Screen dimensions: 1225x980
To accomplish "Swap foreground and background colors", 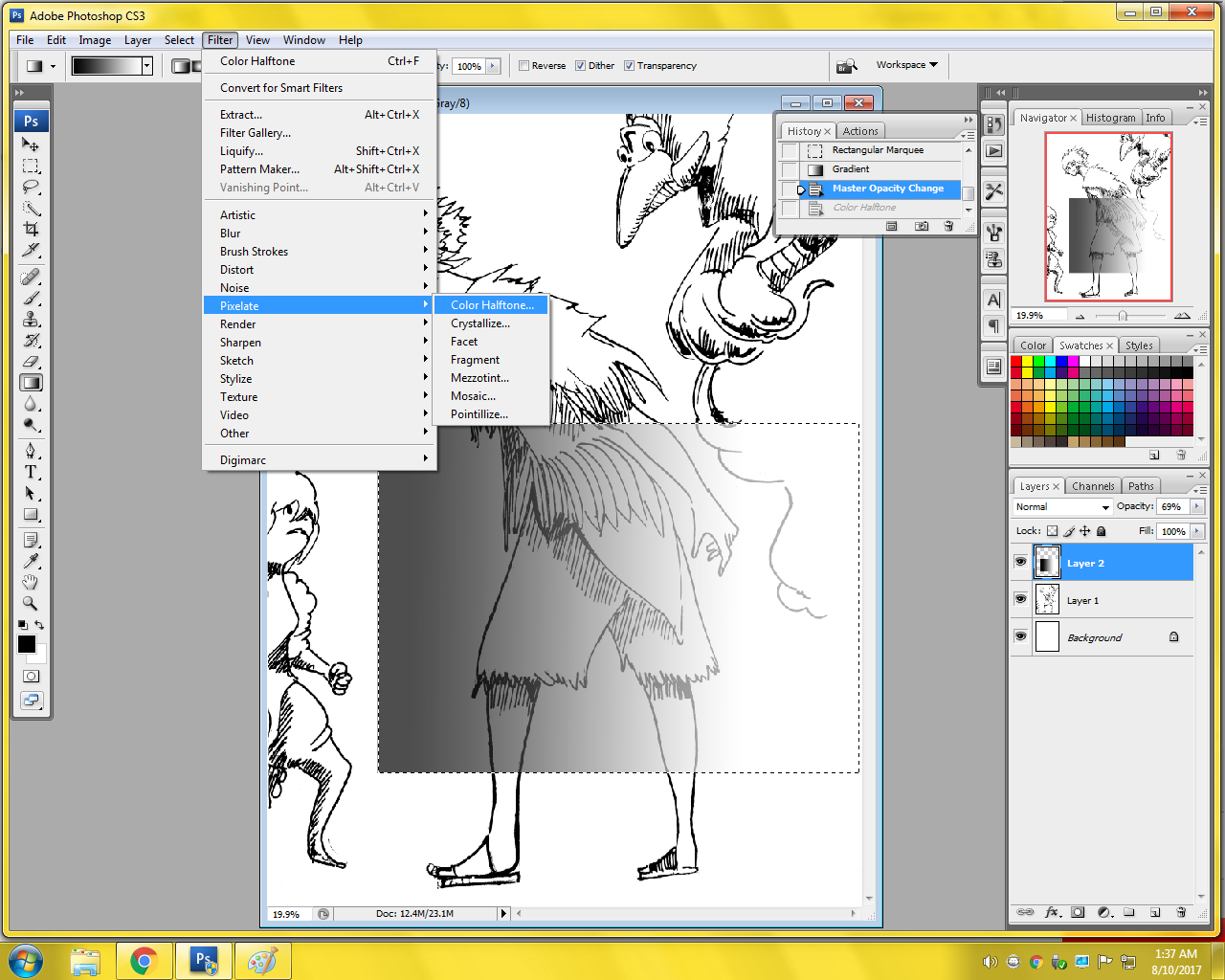I will click(x=39, y=625).
